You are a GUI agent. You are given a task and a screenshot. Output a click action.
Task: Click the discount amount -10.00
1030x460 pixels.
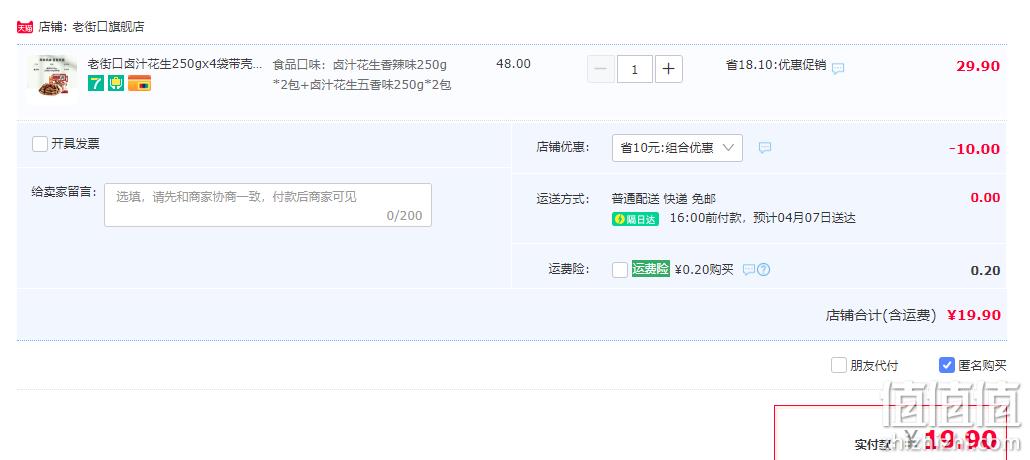coord(975,149)
